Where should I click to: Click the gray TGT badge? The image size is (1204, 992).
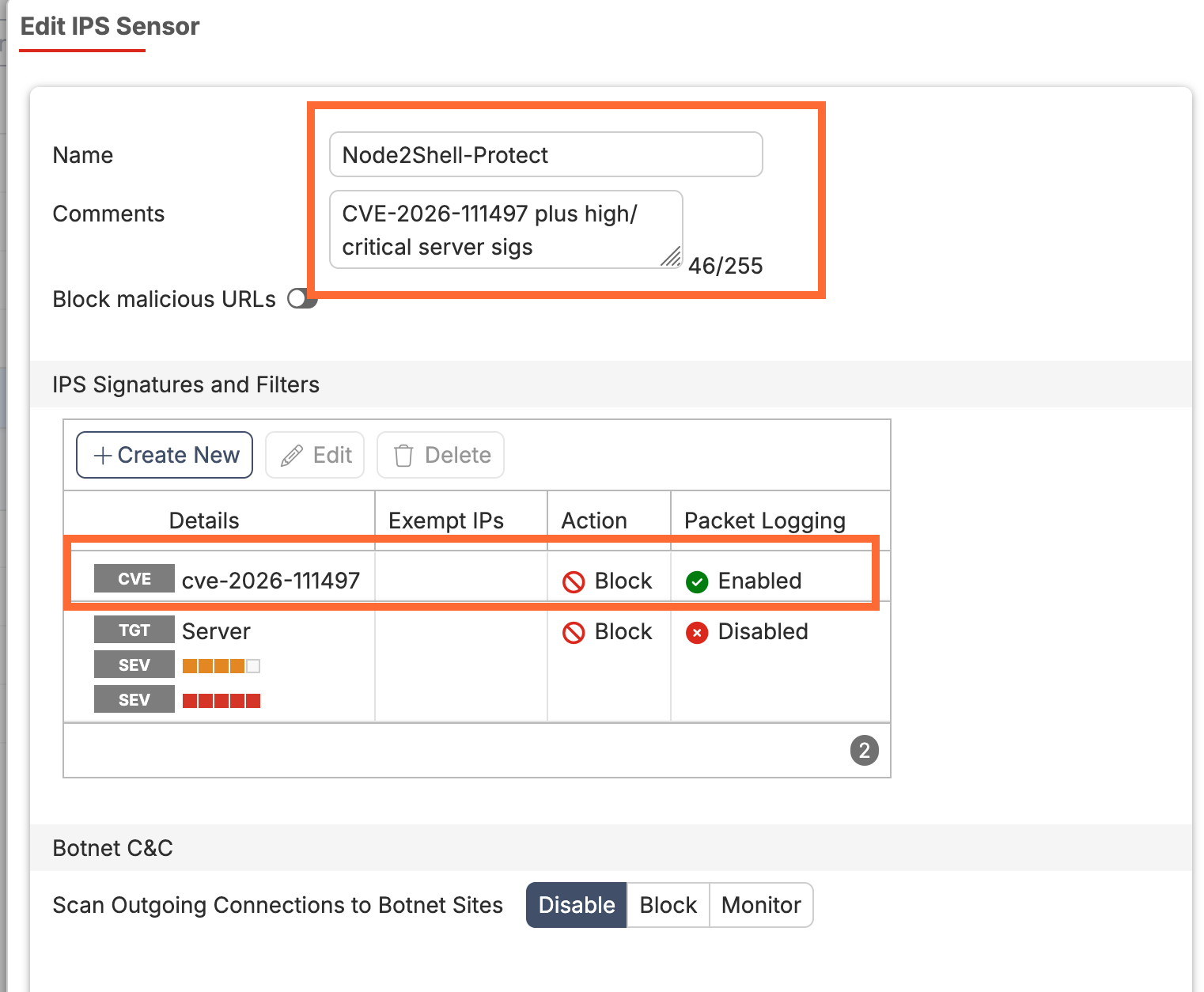134,630
